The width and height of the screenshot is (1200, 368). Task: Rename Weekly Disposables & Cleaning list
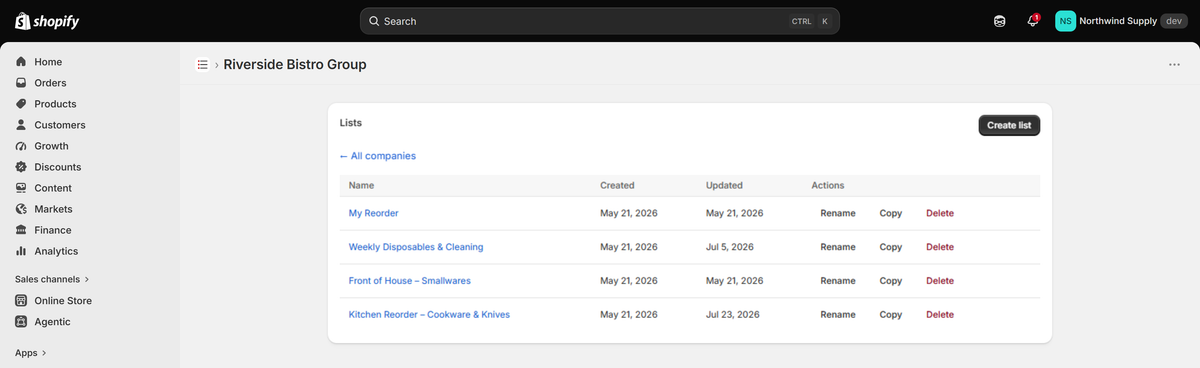click(x=838, y=247)
